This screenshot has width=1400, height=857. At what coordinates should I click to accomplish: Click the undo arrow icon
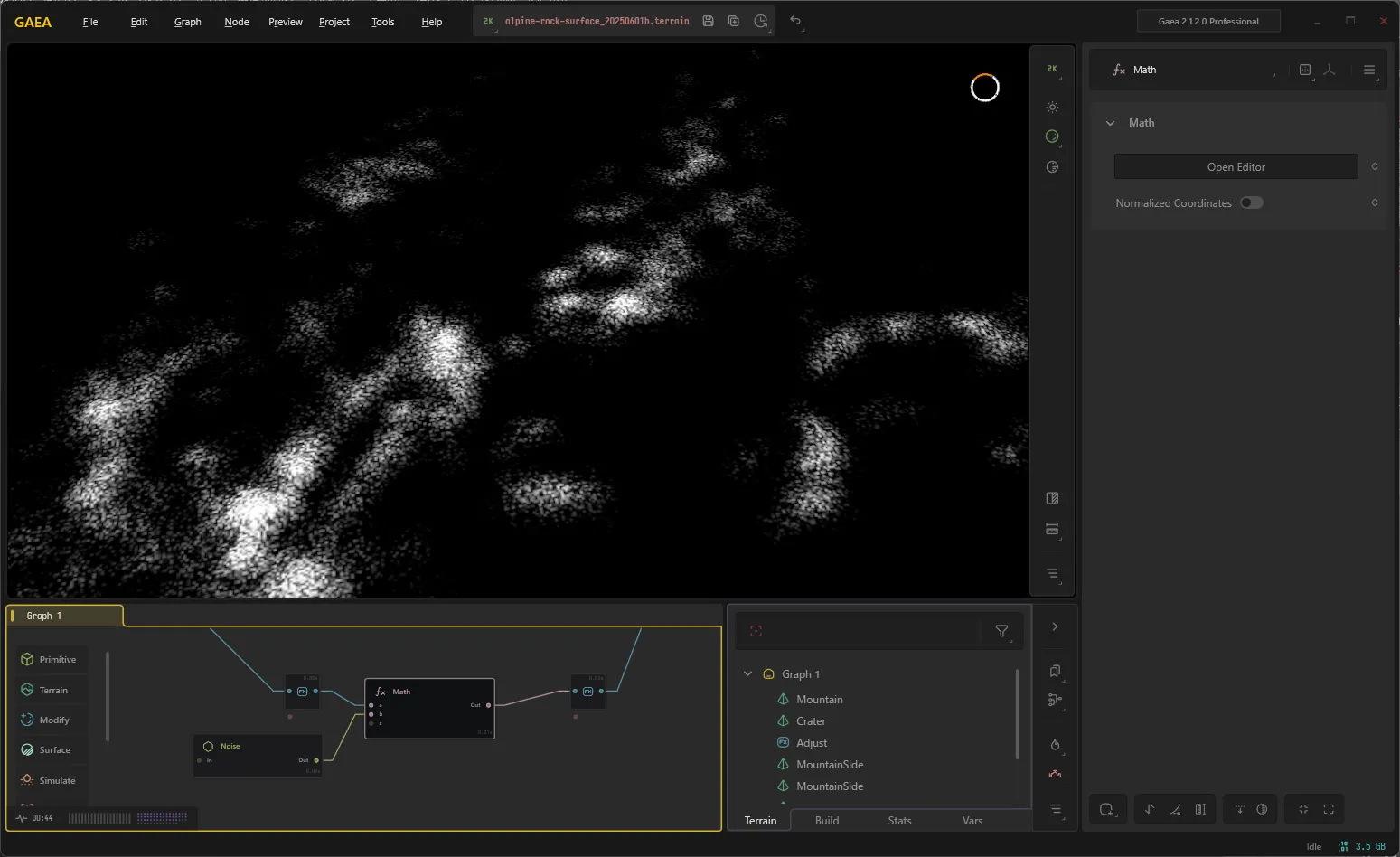tap(795, 21)
